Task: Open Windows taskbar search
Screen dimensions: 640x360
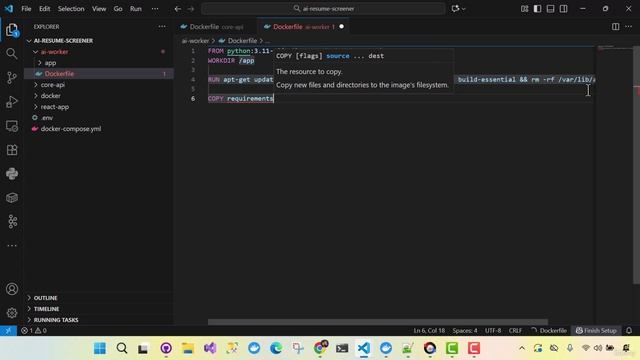Action: (122, 348)
